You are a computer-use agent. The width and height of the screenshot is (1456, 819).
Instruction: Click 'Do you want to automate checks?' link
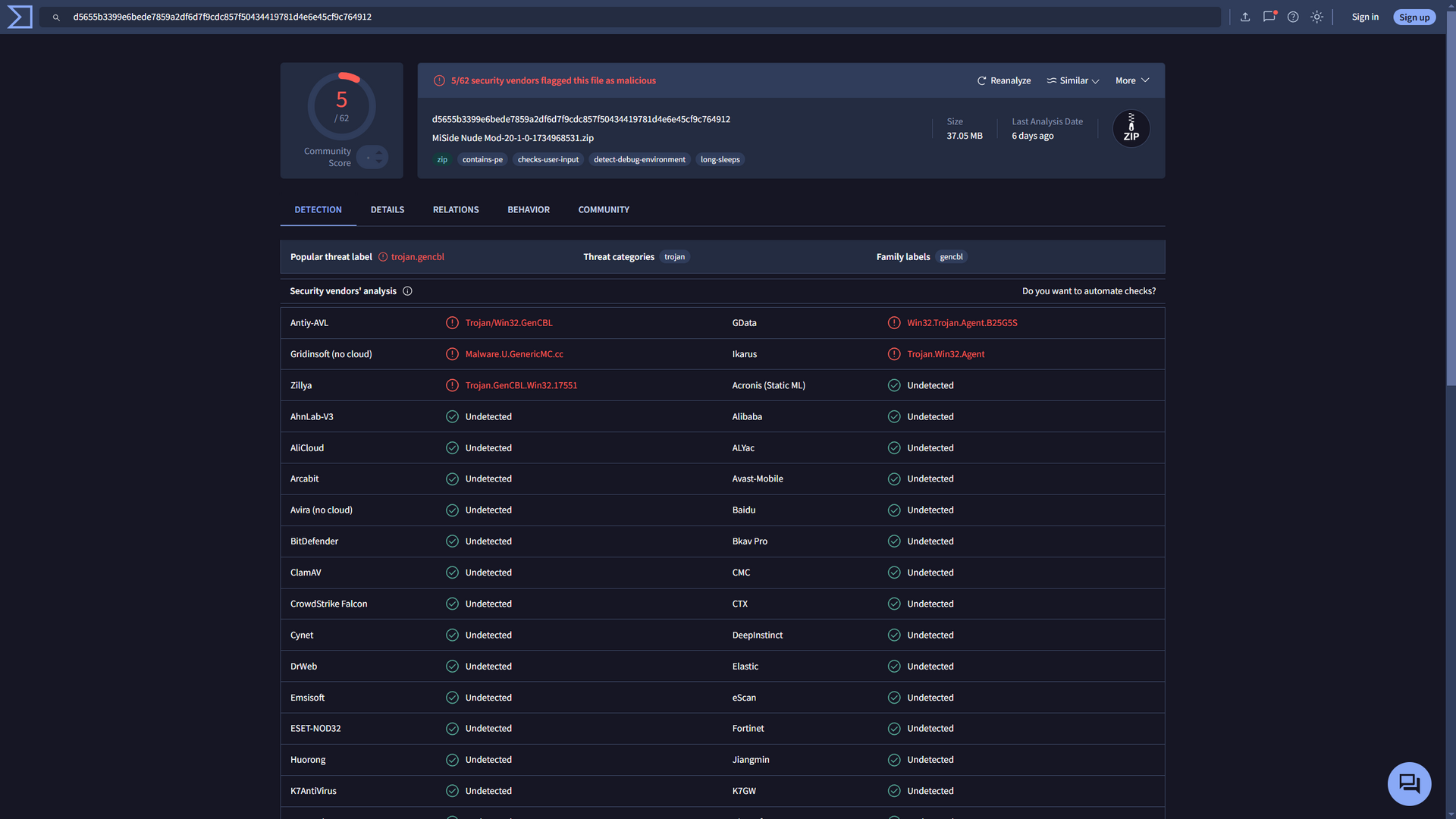pos(1089,291)
